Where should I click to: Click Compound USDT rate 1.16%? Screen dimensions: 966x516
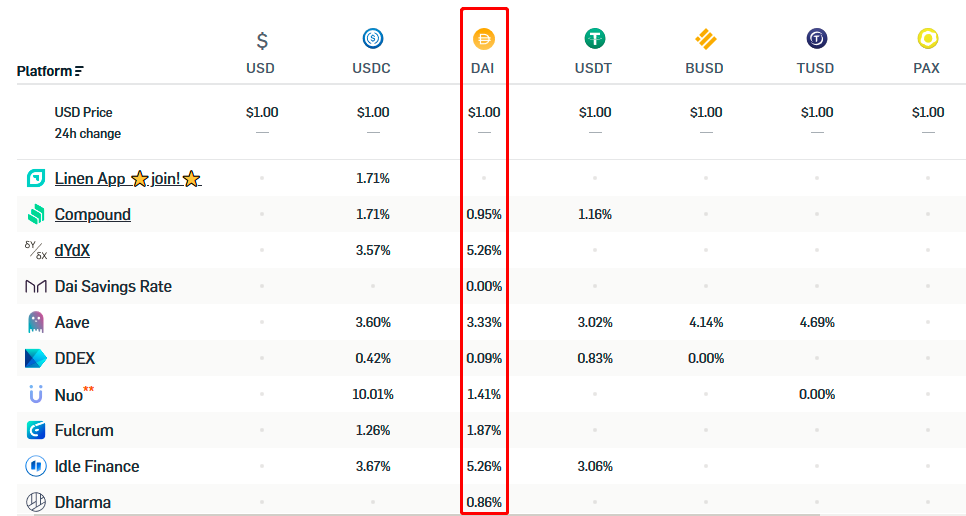pyautogui.click(x=595, y=214)
